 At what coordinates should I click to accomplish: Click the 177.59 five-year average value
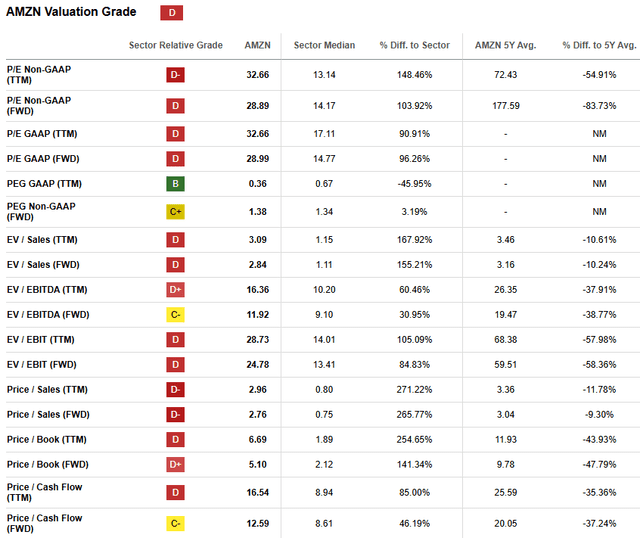coord(506,106)
